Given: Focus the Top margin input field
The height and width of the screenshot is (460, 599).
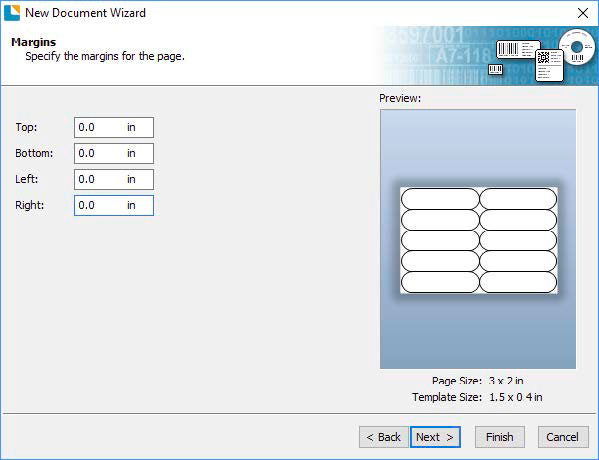Looking at the screenshot, I should (114, 127).
